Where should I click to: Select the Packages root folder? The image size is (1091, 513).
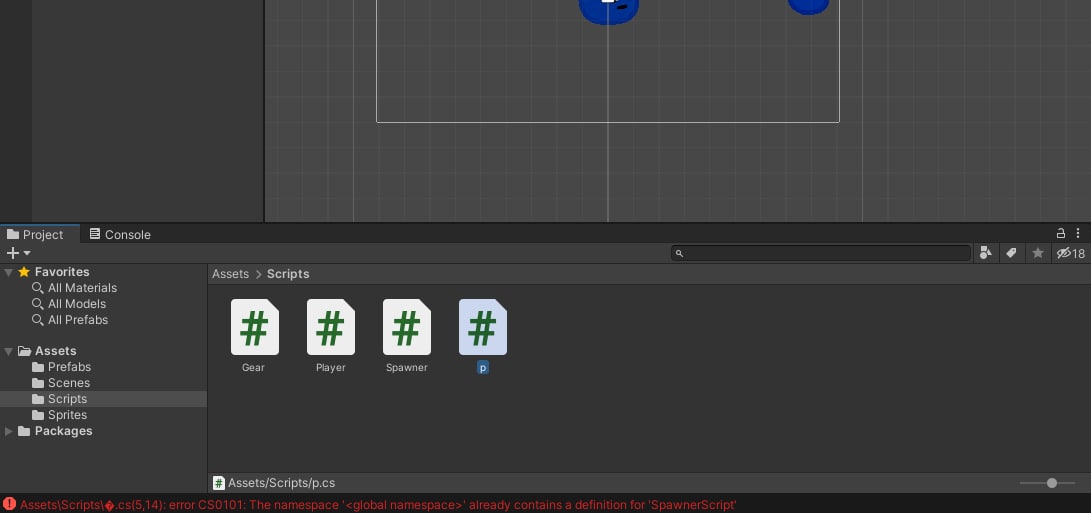coord(63,431)
